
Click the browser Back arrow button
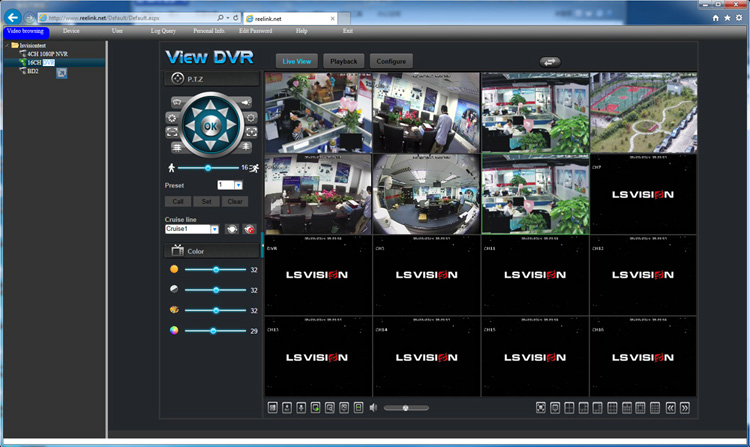coord(12,18)
